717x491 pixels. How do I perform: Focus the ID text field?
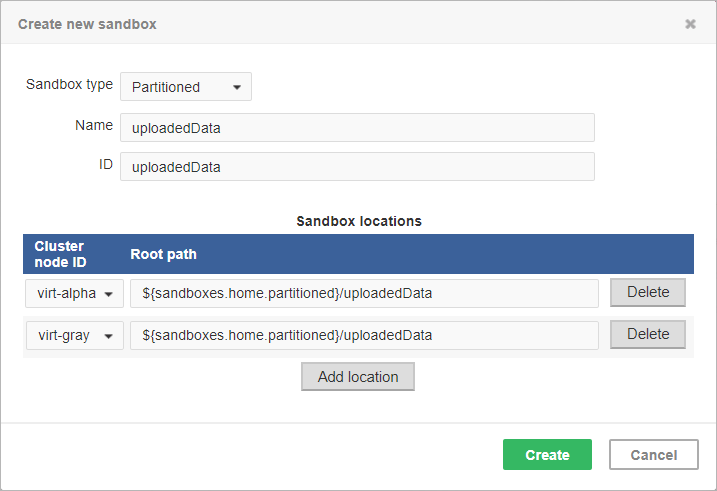pyautogui.click(x=357, y=167)
